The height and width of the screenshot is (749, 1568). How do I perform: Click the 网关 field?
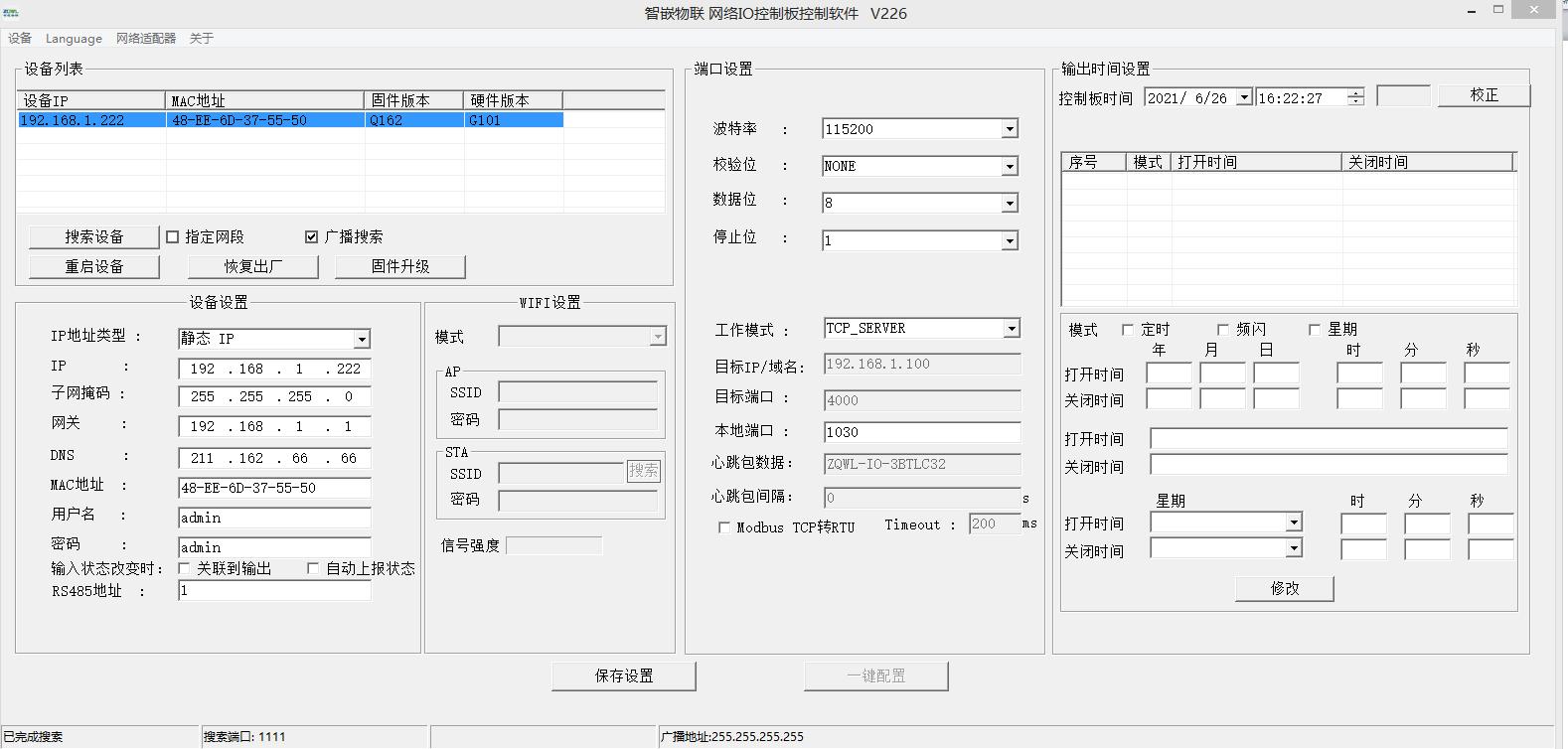(x=274, y=426)
